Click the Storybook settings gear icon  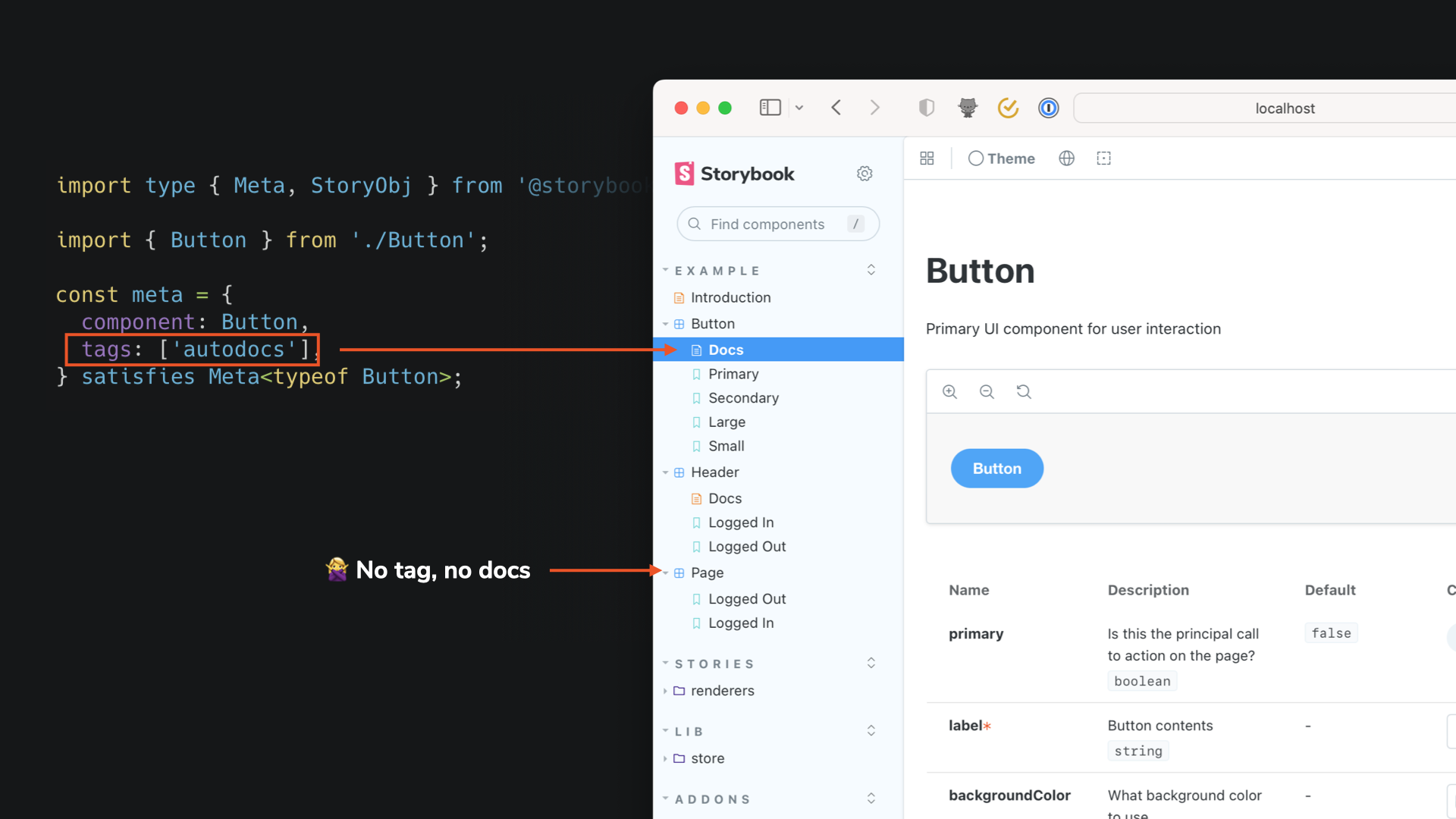click(864, 173)
